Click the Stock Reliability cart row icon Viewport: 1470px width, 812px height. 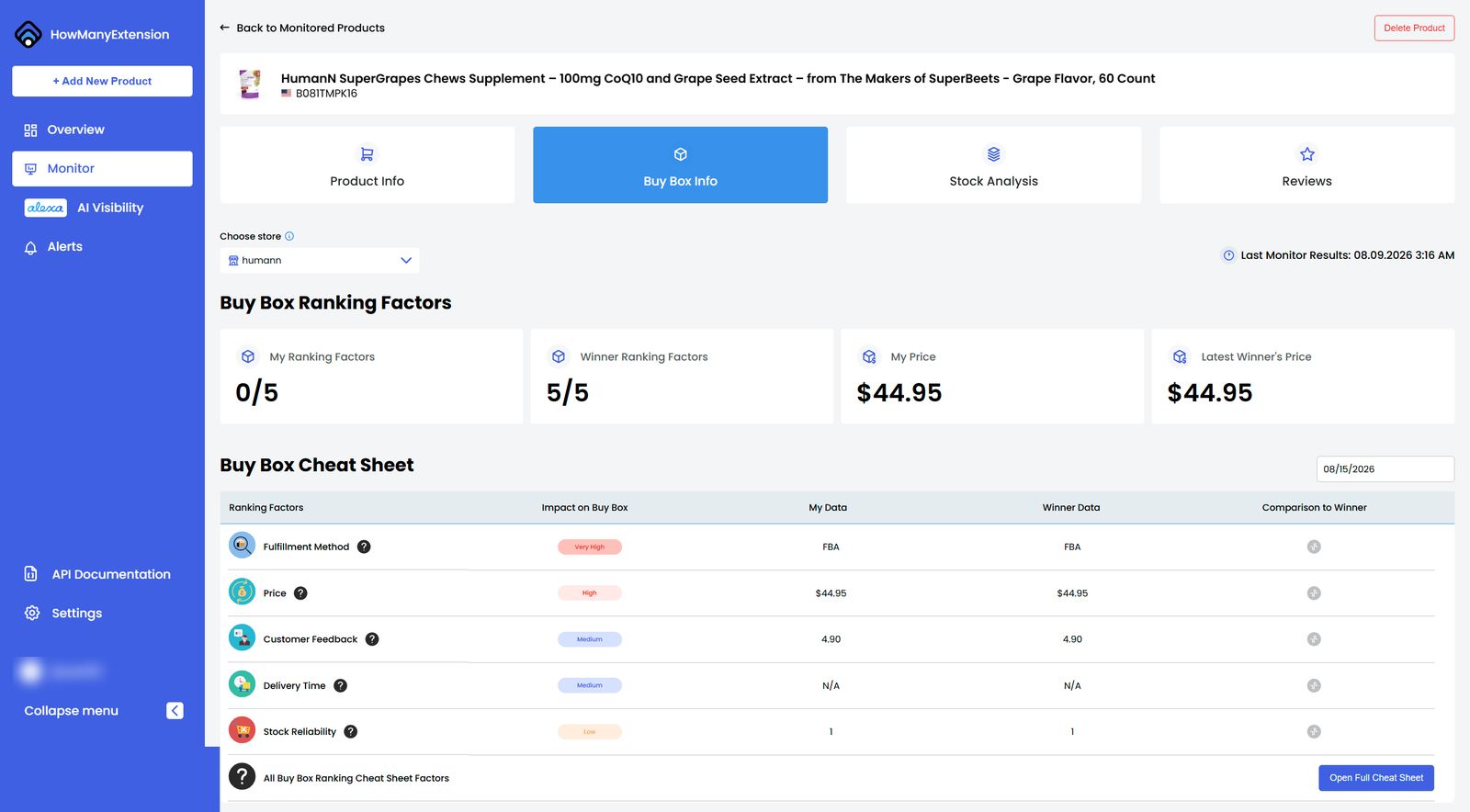[x=242, y=730]
